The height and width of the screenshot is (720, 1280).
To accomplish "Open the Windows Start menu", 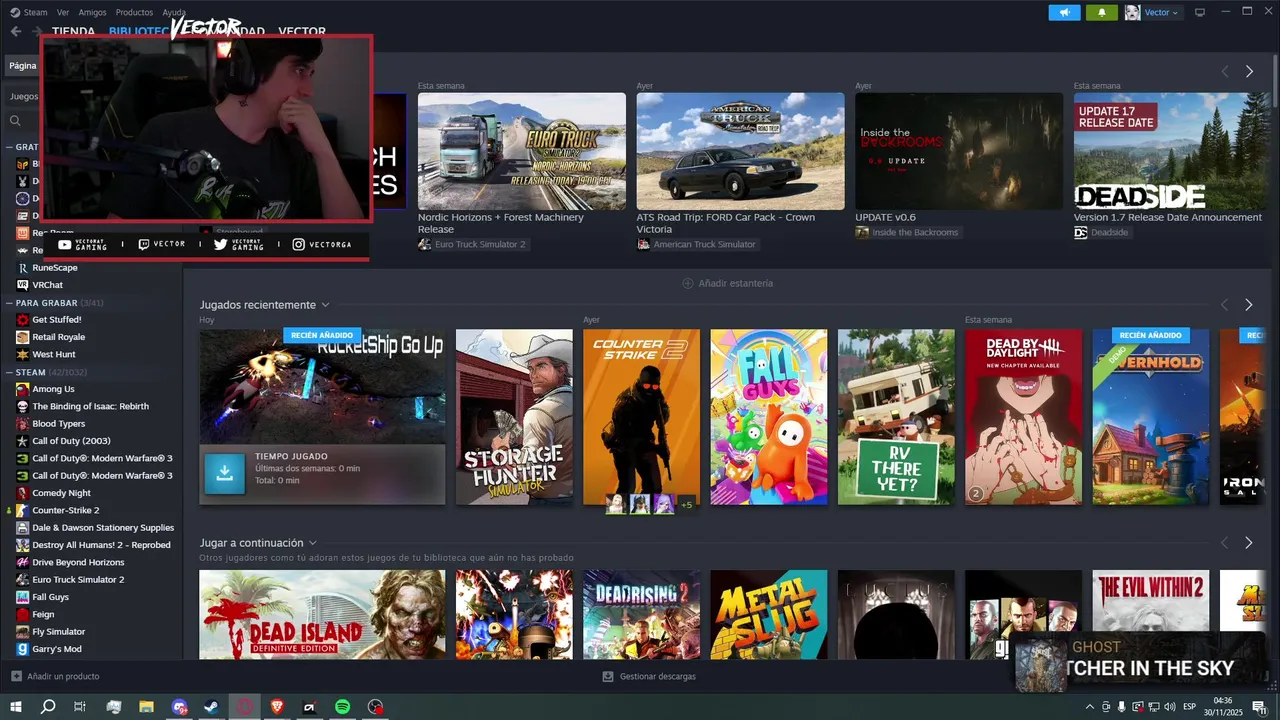I will 16,707.
